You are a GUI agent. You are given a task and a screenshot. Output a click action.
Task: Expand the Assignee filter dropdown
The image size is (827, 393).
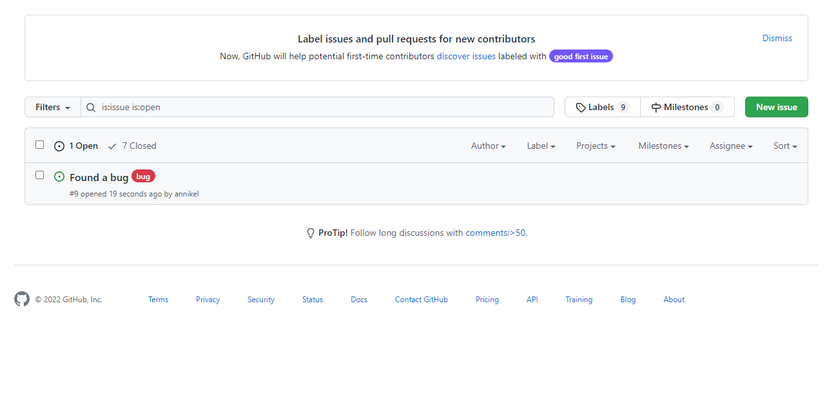731,146
